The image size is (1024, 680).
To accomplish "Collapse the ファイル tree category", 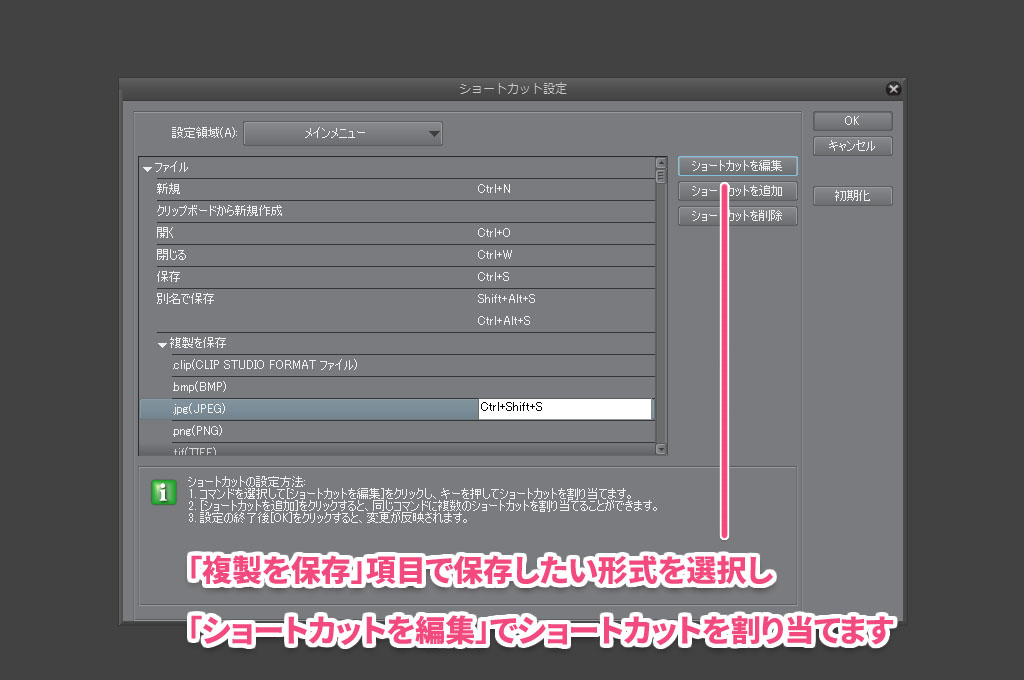I will (148, 168).
